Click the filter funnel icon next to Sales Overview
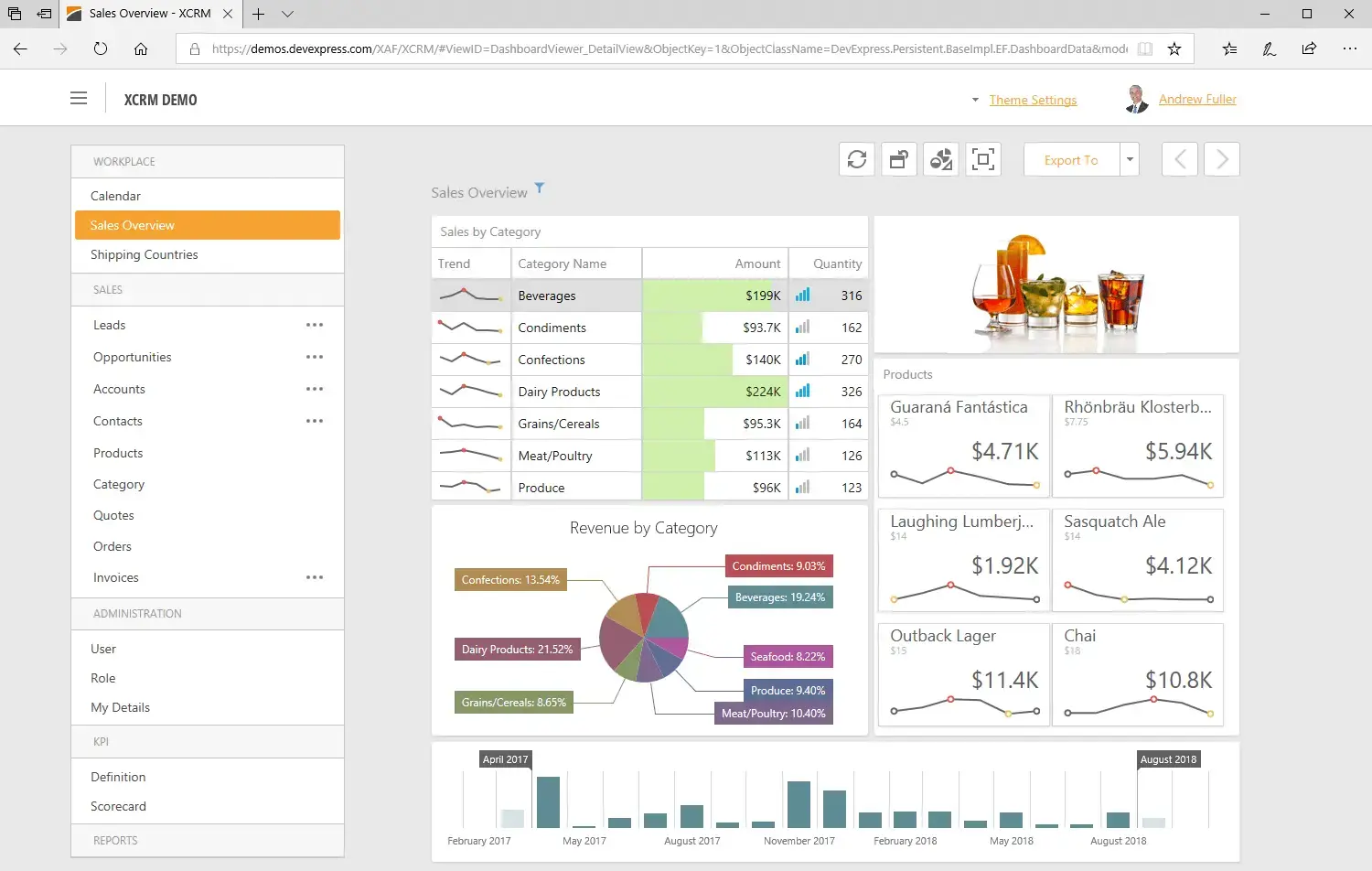This screenshot has height=871, width=1372. tap(540, 188)
